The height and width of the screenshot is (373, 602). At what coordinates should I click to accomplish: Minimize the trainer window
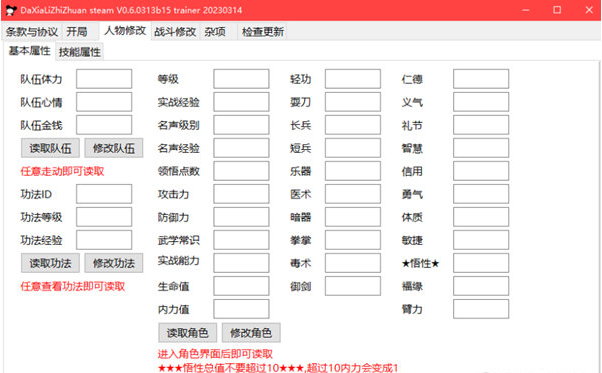pos(526,10)
